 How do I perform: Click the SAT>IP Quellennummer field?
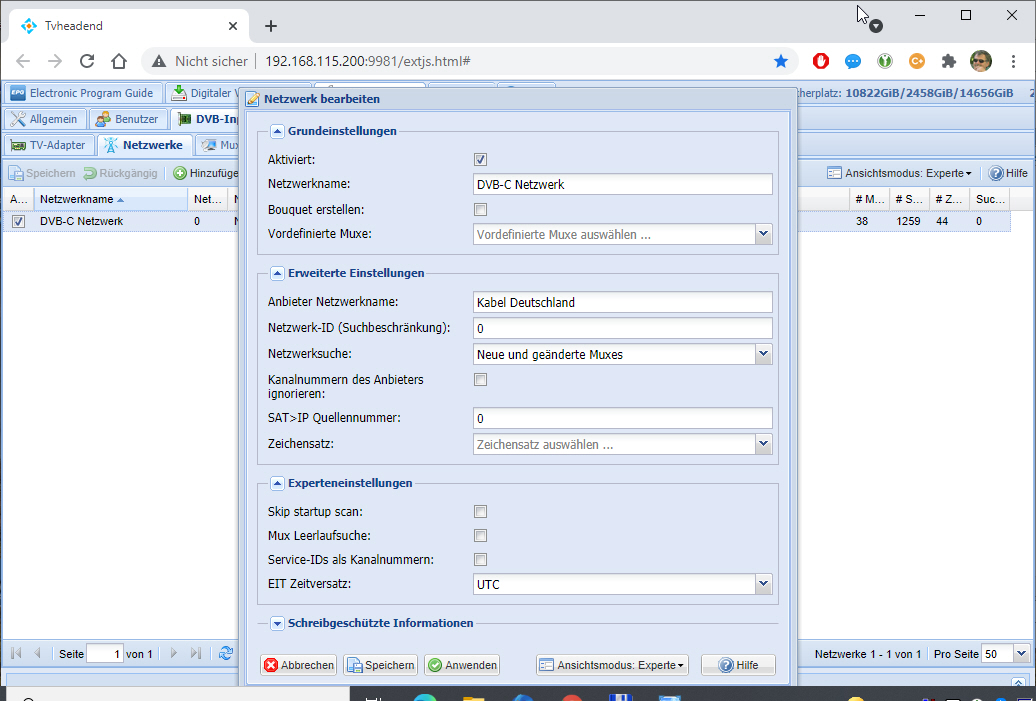click(622, 418)
